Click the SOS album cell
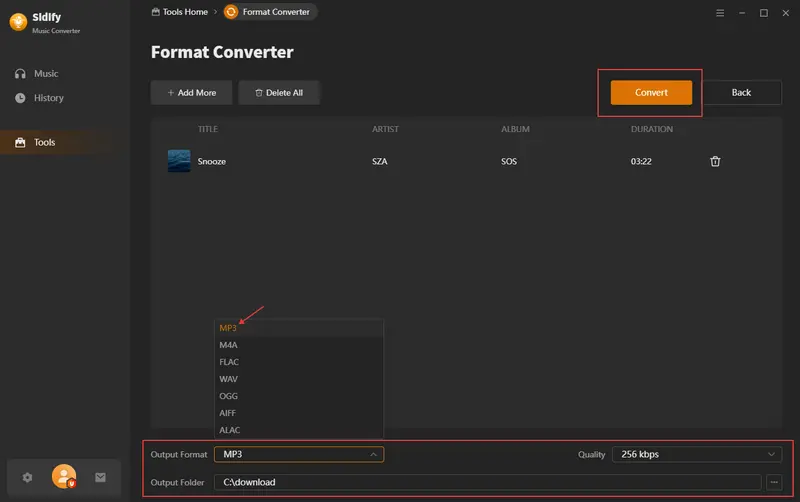The width and height of the screenshot is (800, 502). (509, 161)
